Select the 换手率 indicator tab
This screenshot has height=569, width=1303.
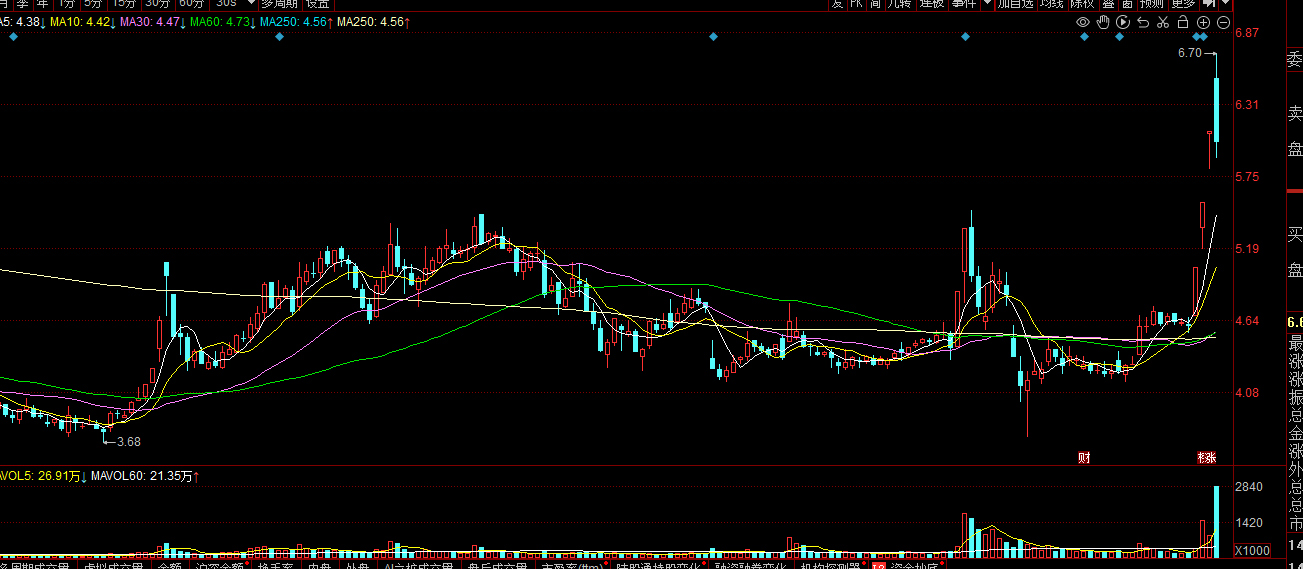[275, 565]
